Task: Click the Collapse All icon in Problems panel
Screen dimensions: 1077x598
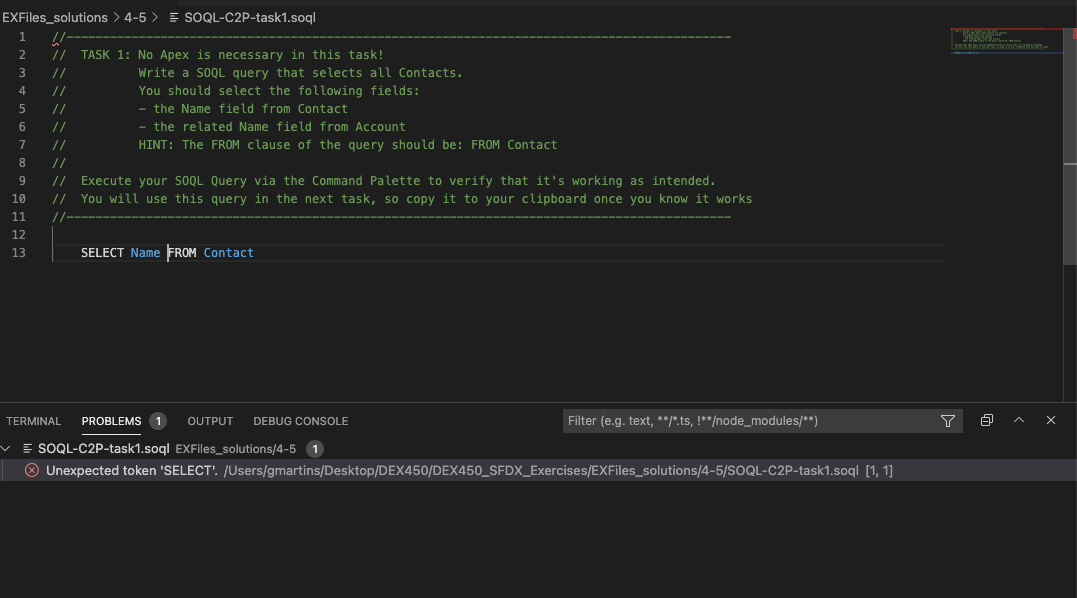Action: point(986,421)
